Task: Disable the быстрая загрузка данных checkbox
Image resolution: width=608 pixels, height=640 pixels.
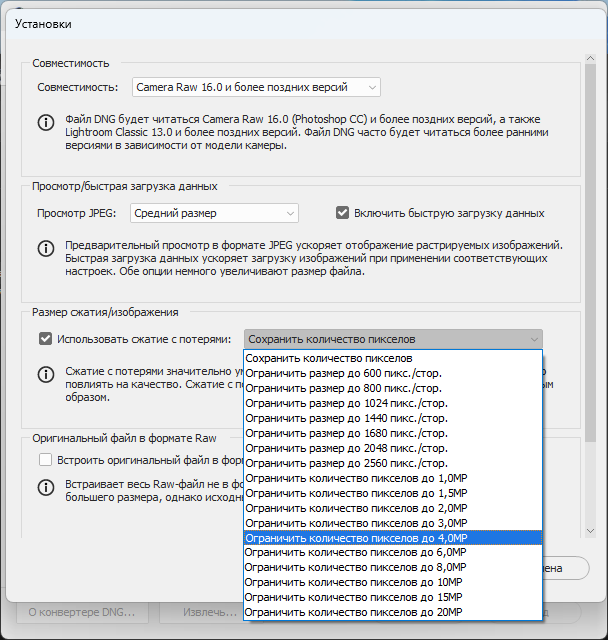Action: click(x=343, y=213)
